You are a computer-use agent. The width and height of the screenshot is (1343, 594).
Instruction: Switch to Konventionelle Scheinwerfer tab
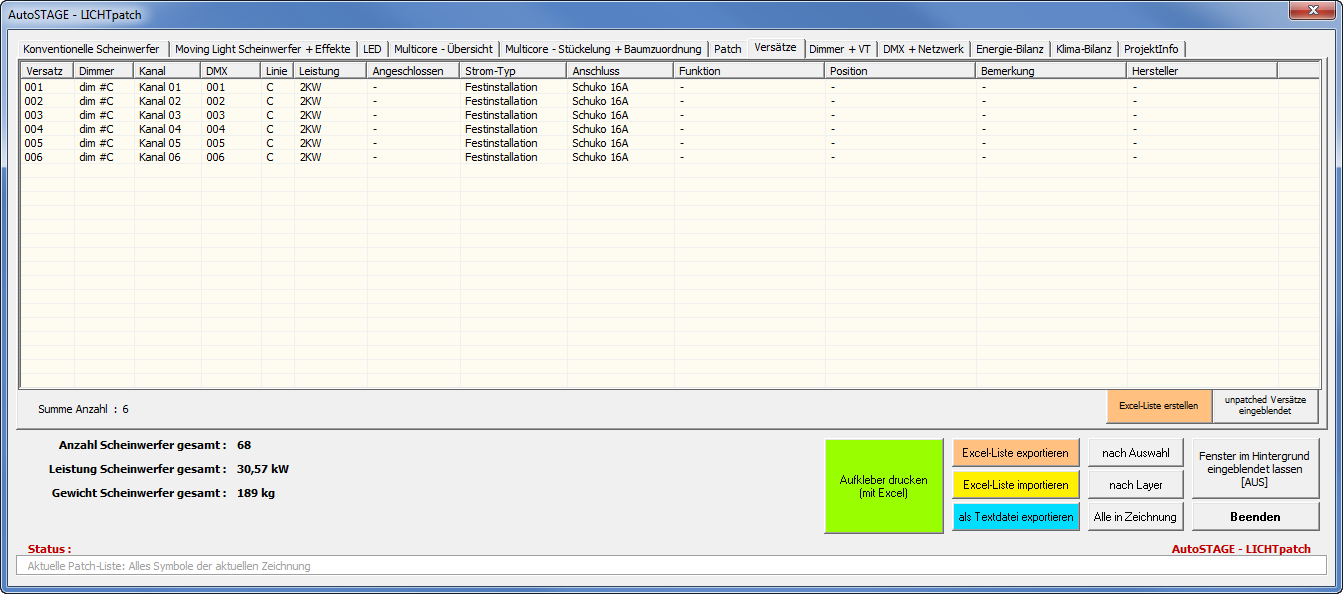91,49
